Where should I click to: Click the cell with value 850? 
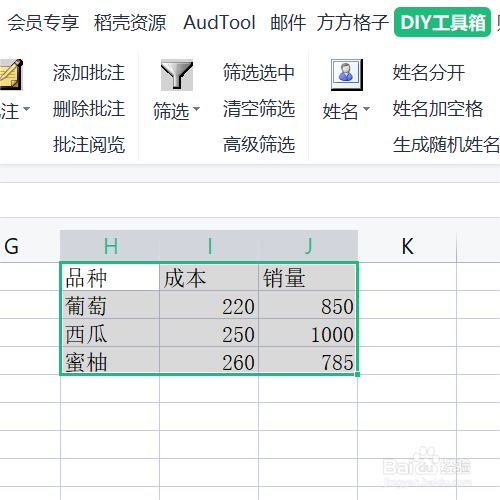click(x=308, y=305)
